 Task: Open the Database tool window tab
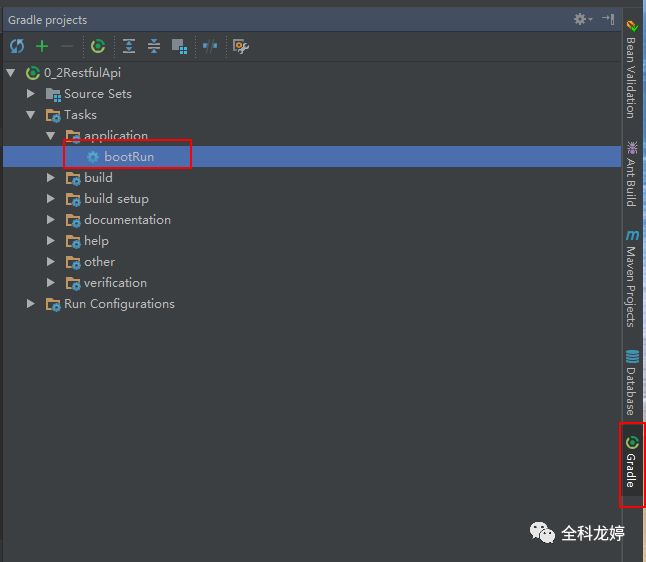pyautogui.click(x=632, y=382)
